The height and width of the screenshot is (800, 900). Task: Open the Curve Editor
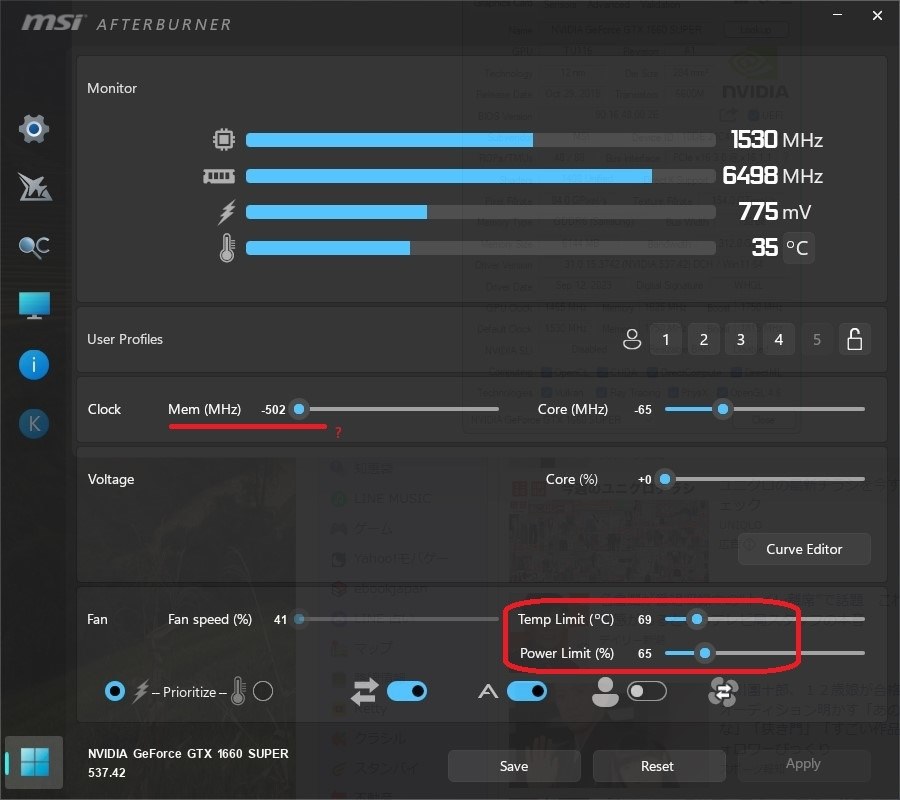[x=804, y=549]
